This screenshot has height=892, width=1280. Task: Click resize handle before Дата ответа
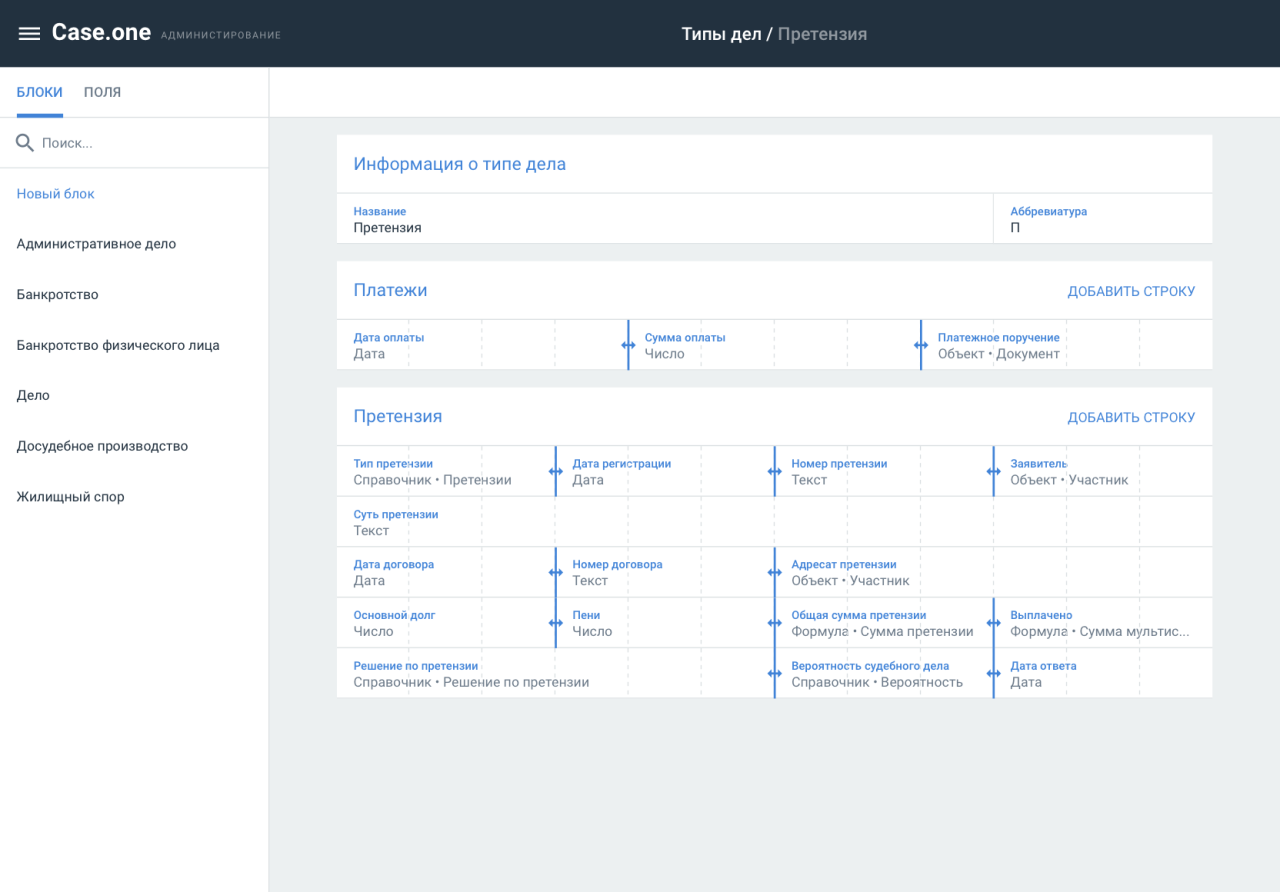(994, 673)
